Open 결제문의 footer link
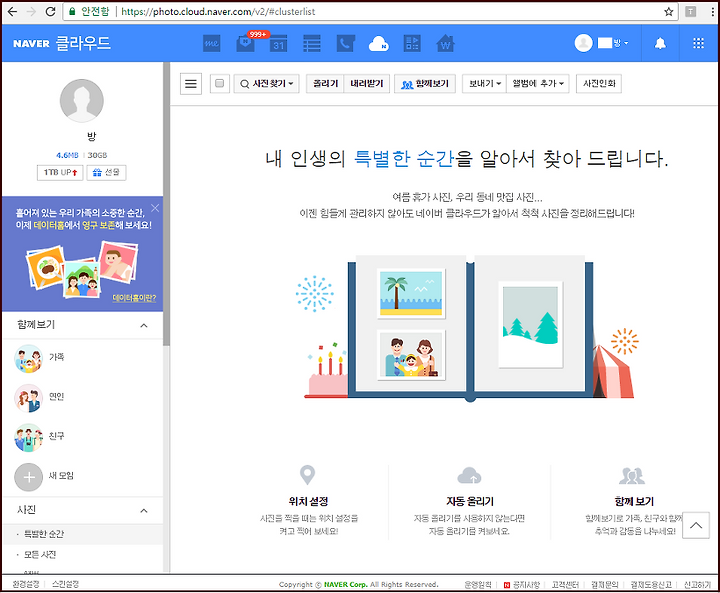Viewport: 720px width, 593px height. coord(604,585)
